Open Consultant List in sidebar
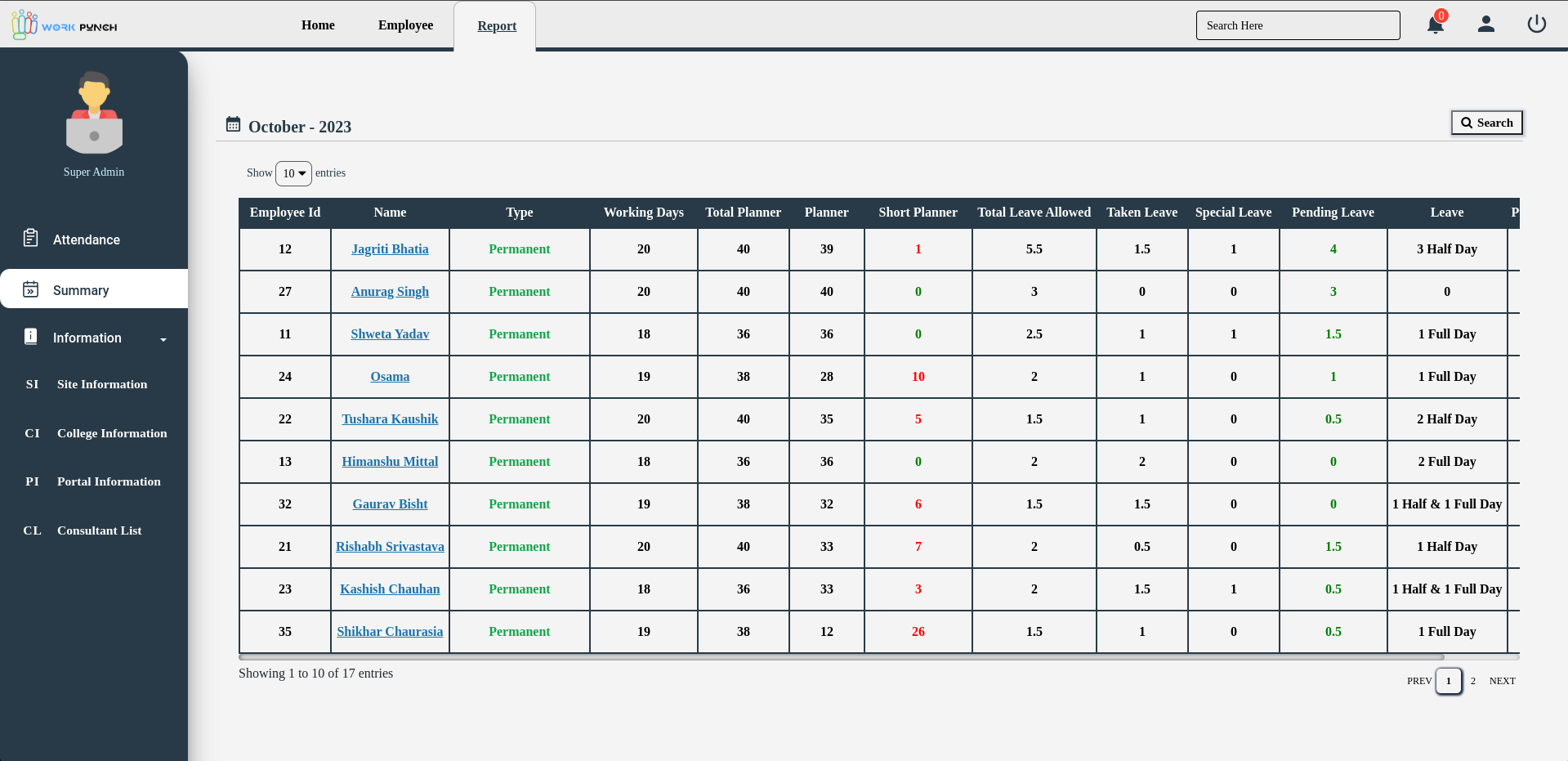 pyautogui.click(x=99, y=530)
